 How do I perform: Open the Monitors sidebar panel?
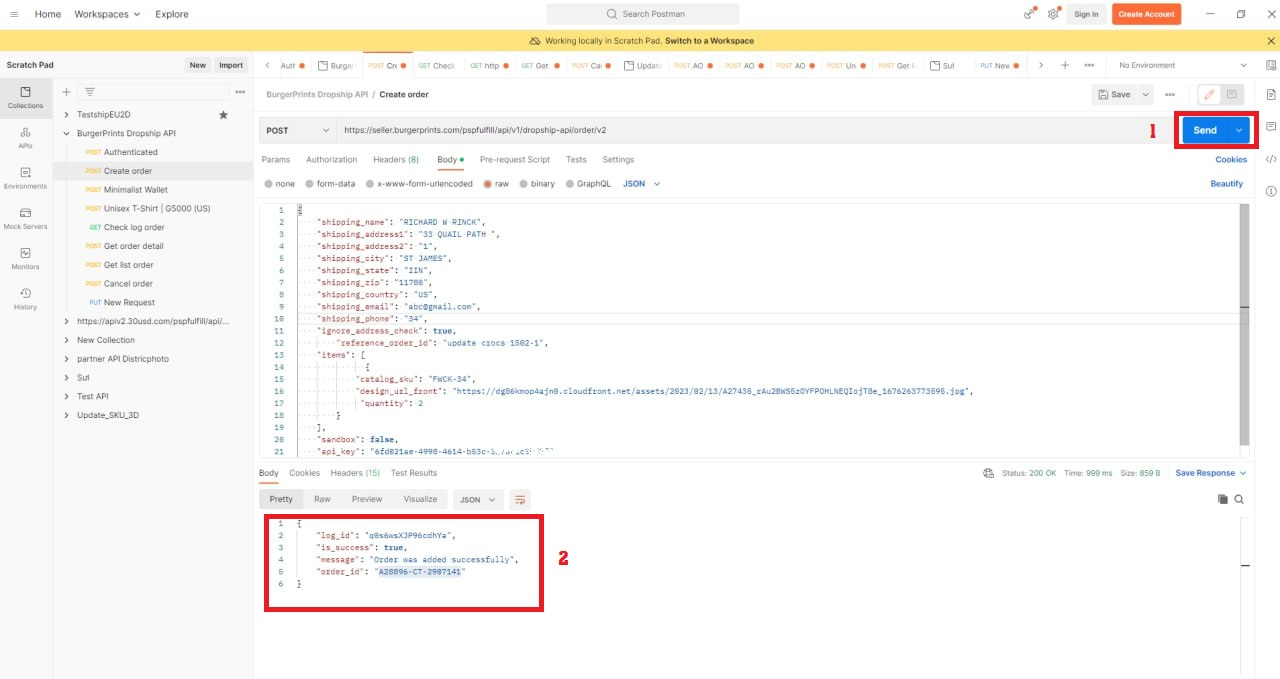(x=26, y=258)
